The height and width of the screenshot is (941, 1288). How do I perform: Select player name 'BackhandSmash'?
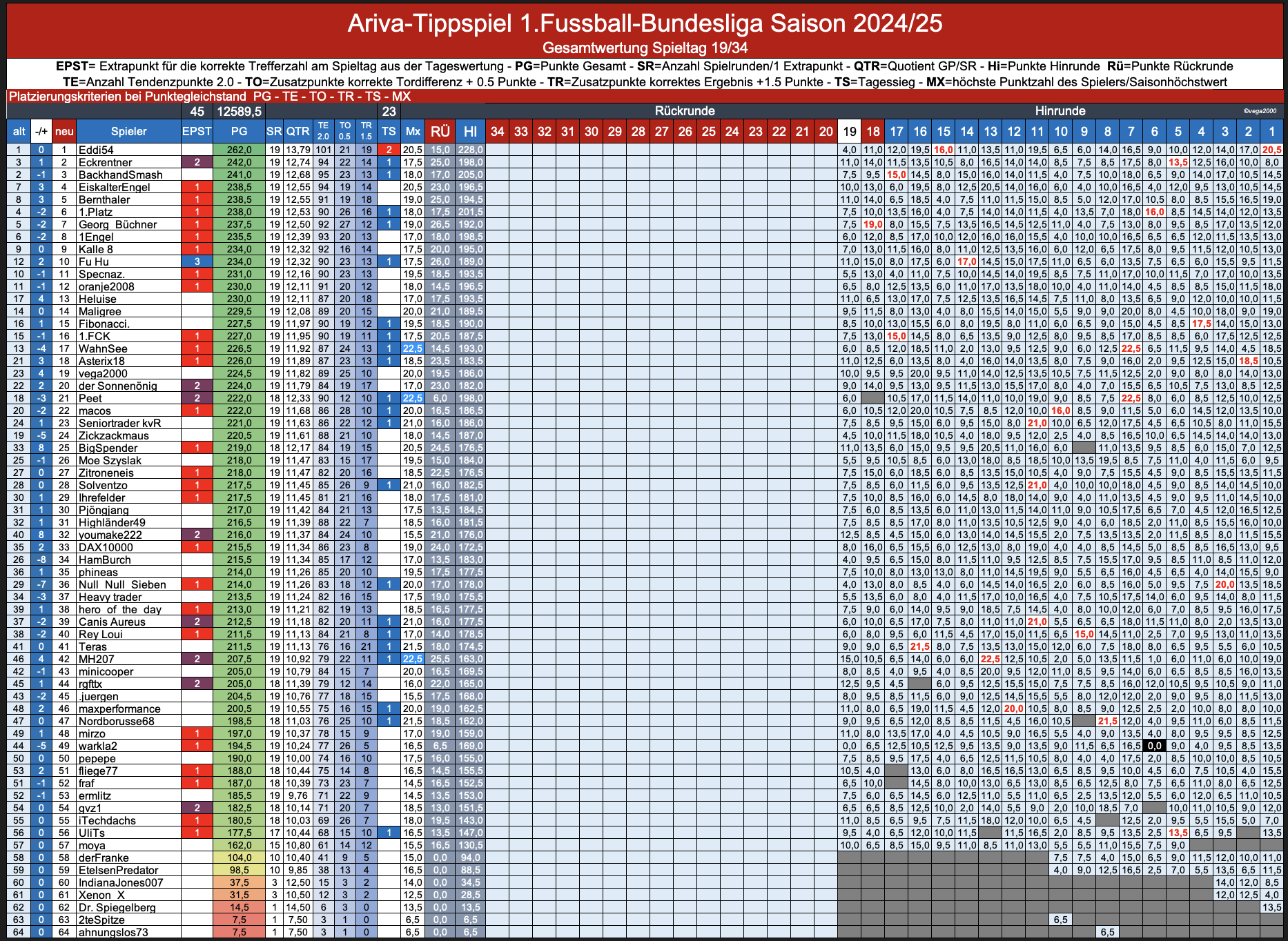coord(121,175)
